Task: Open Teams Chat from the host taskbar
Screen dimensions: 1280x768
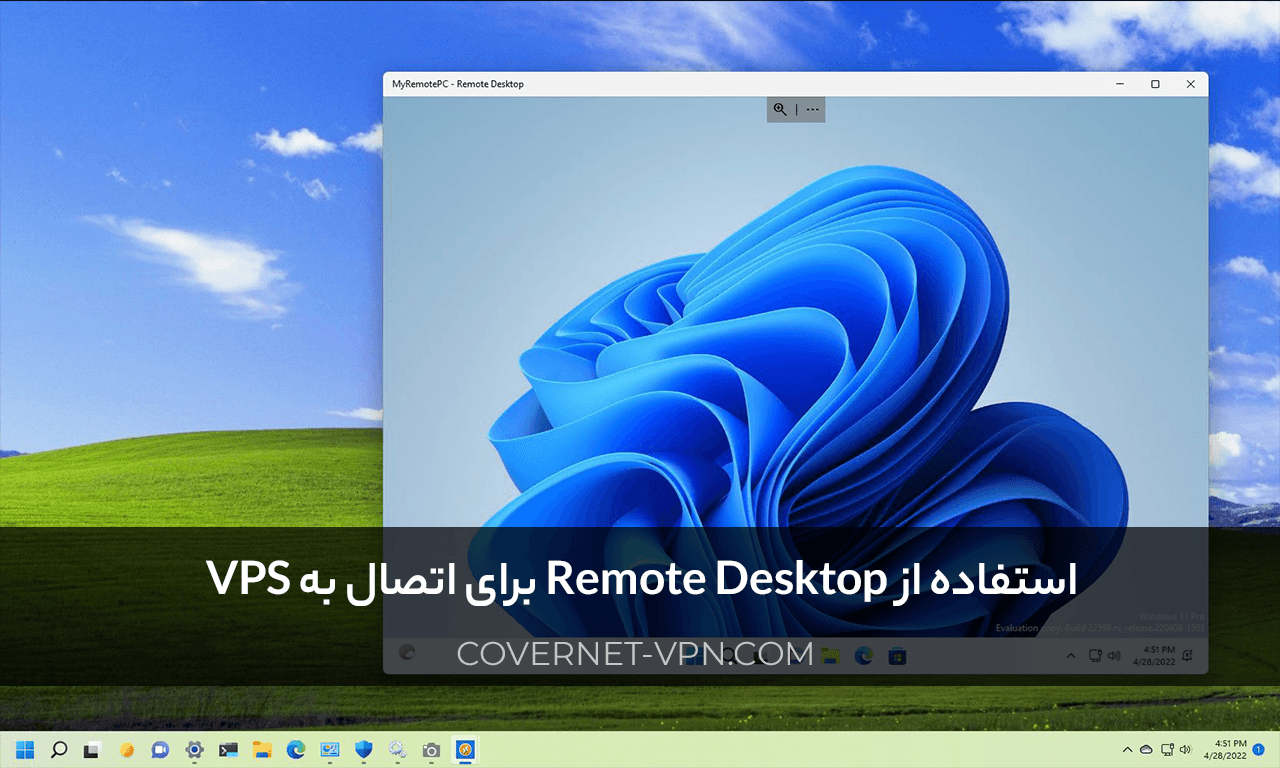Action: click(x=159, y=749)
